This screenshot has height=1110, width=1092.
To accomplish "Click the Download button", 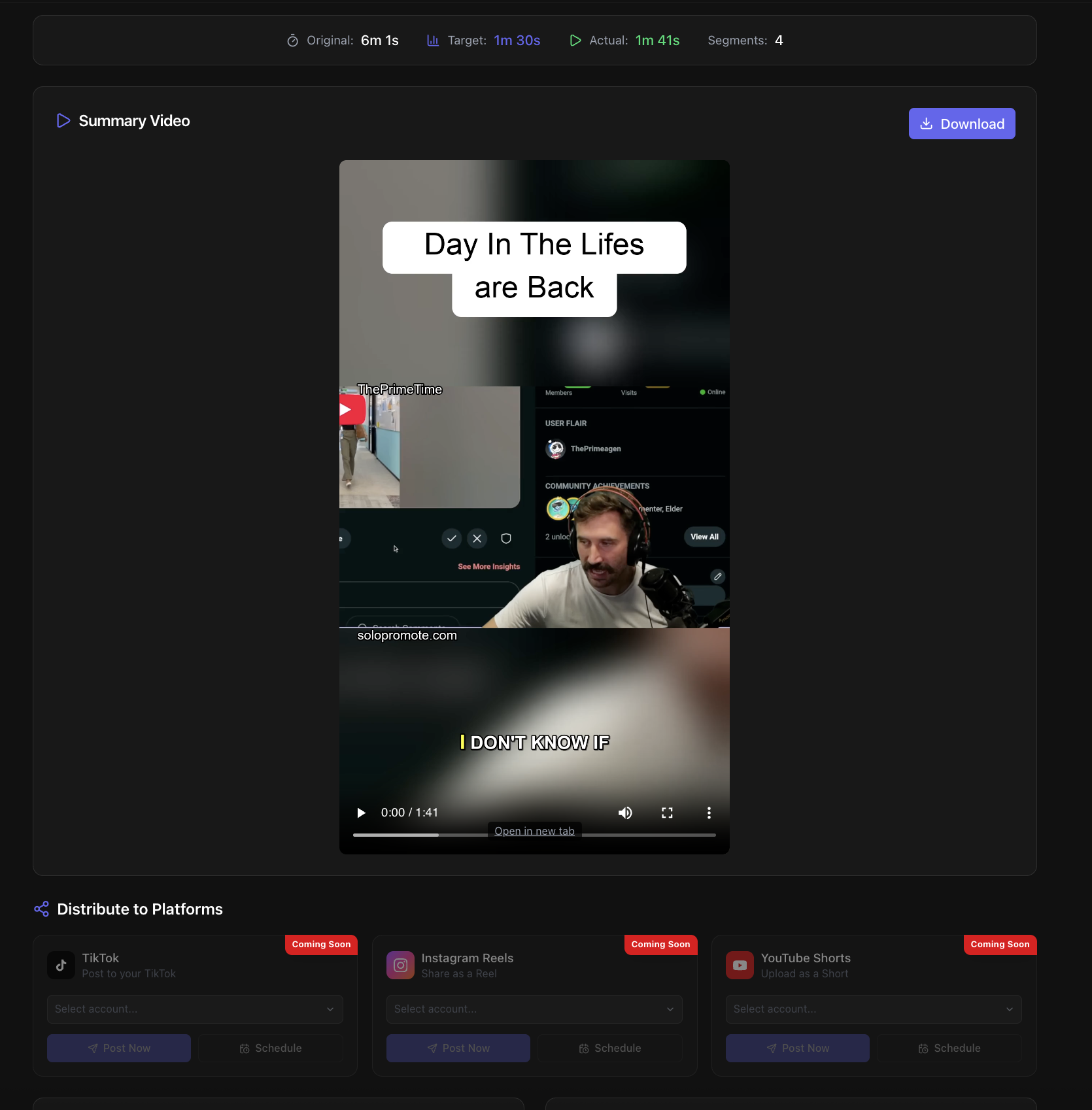I will point(962,123).
